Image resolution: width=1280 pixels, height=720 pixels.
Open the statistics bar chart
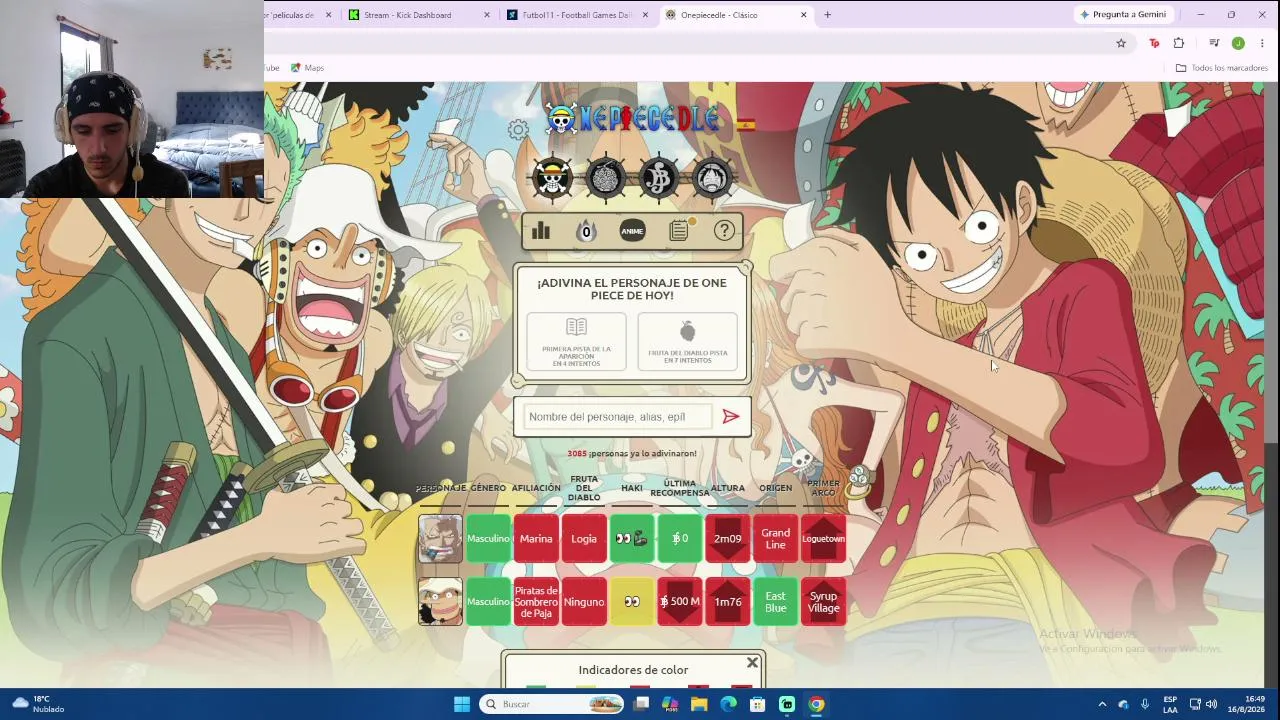coord(541,231)
